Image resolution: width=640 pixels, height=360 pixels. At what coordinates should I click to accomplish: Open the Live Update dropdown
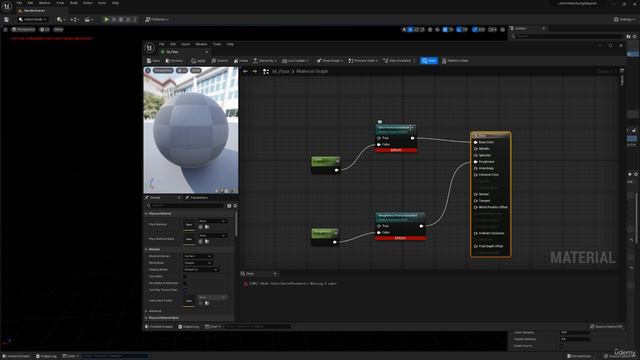(x=296, y=61)
